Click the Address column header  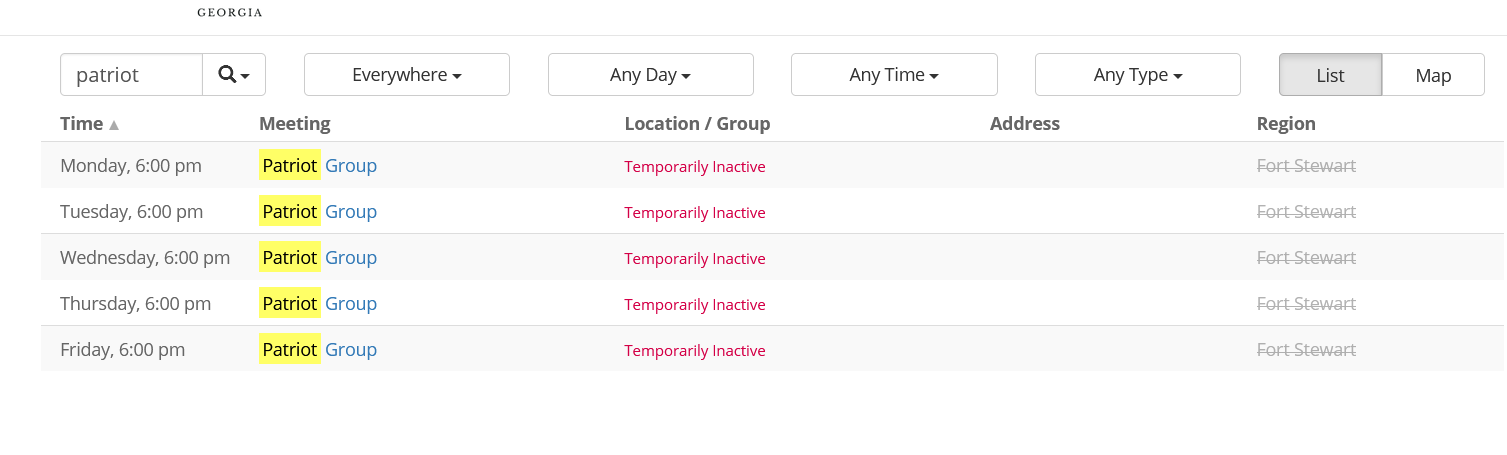point(1024,124)
